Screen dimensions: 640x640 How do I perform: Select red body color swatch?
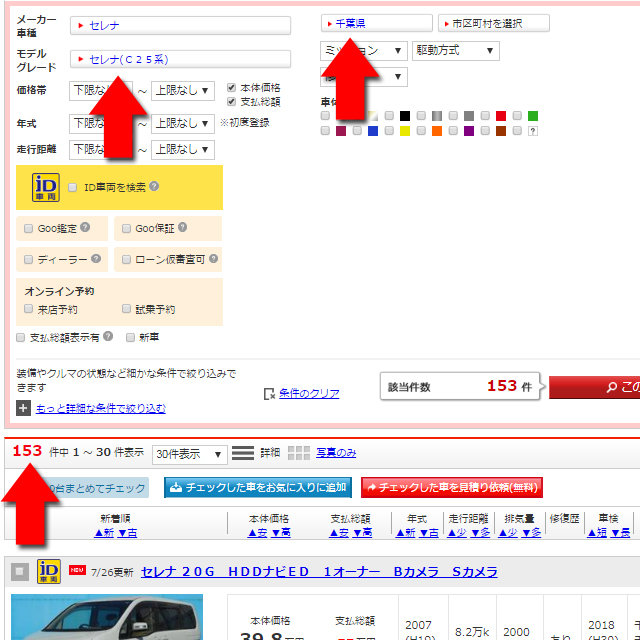point(501,116)
